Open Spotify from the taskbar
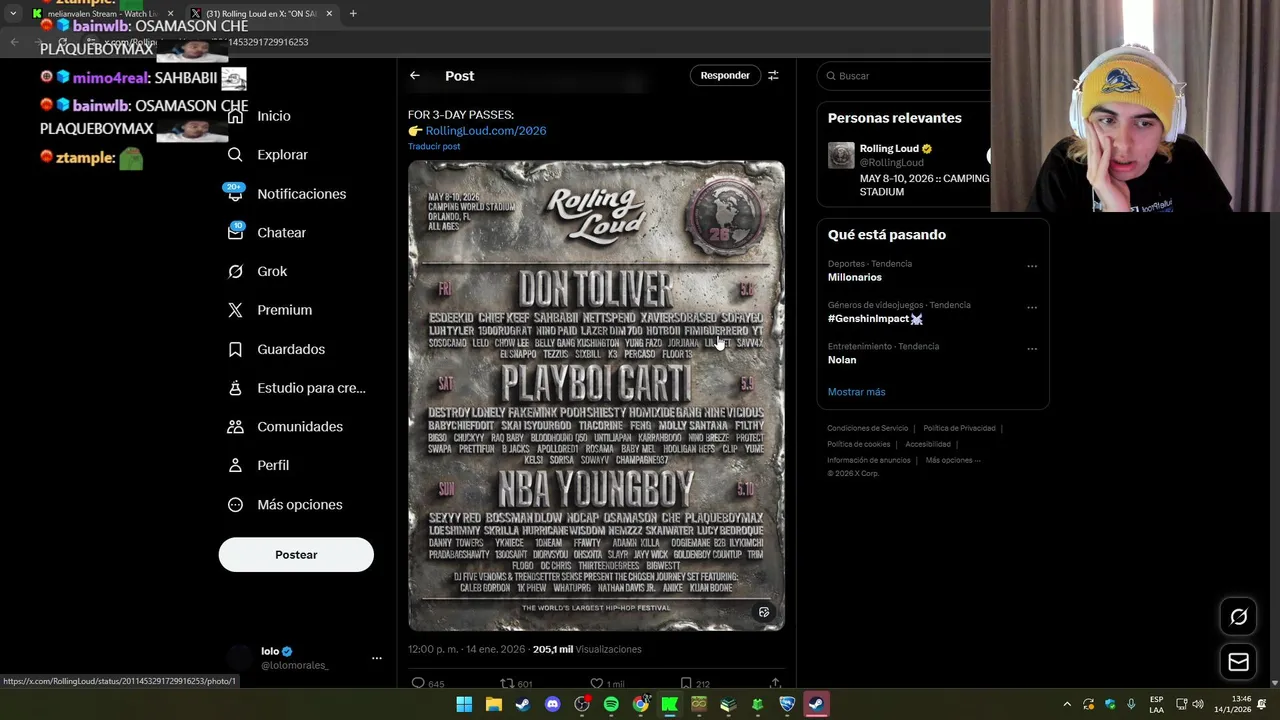The height and width of the screenshot is (720, 1280). coord(611,705)
